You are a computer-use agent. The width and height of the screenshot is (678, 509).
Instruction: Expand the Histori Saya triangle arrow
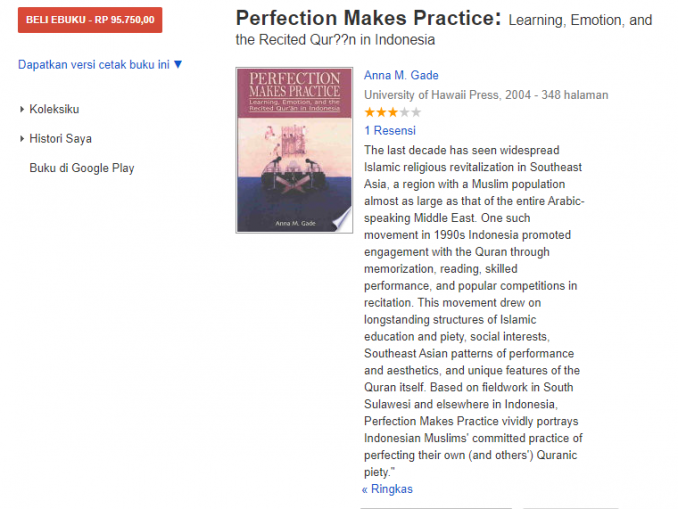coord(22,139)
